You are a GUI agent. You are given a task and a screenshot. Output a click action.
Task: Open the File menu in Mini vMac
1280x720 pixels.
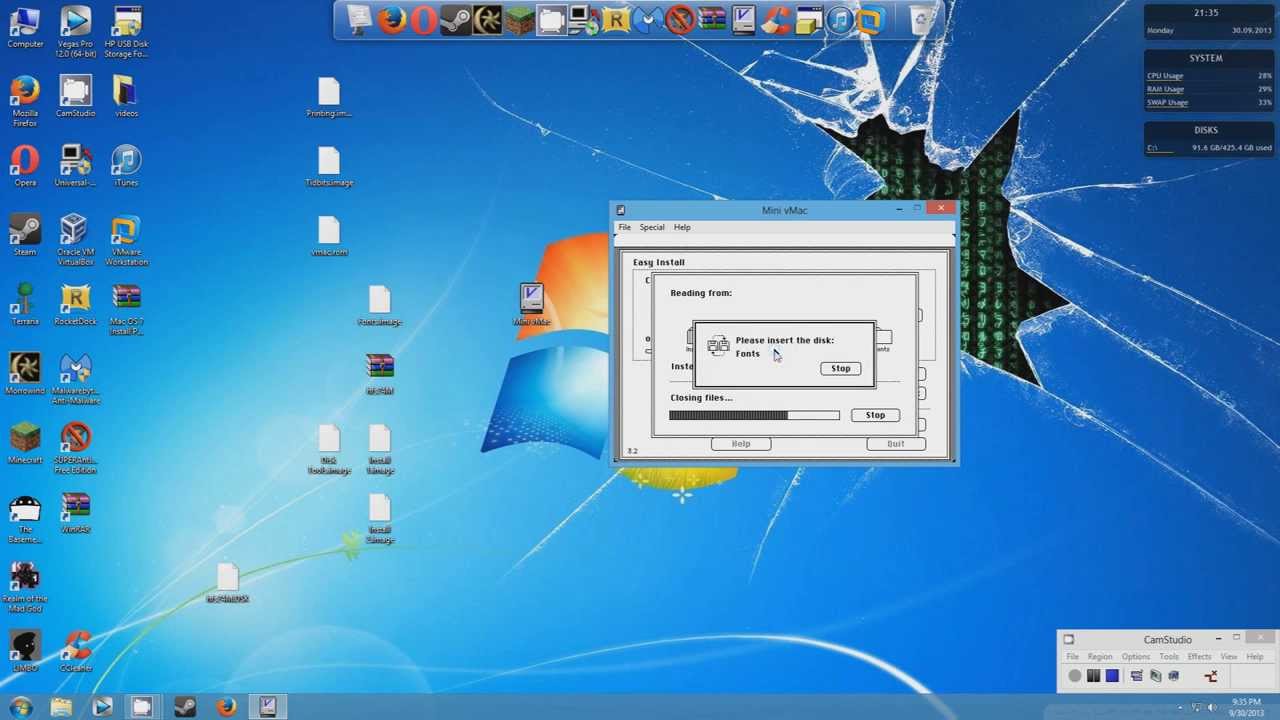click(624, 227)
